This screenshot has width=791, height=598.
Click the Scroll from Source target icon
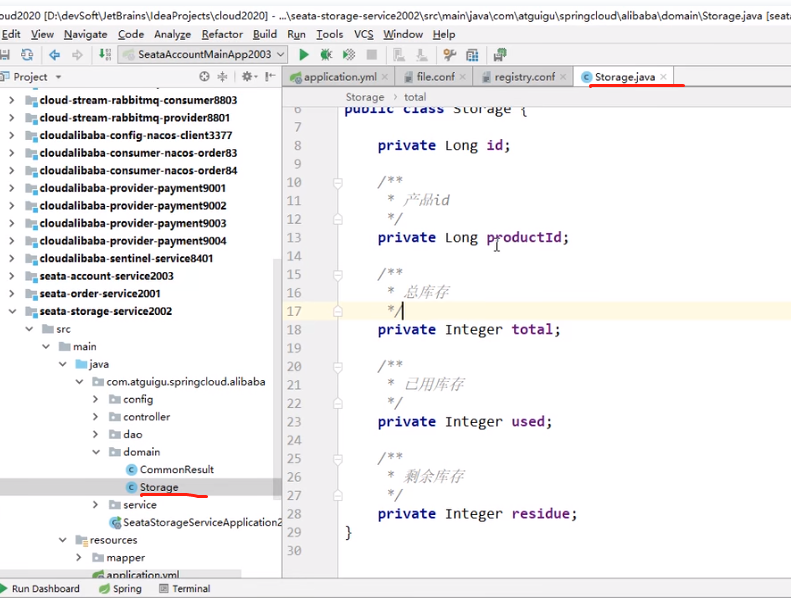coord(204,77)
